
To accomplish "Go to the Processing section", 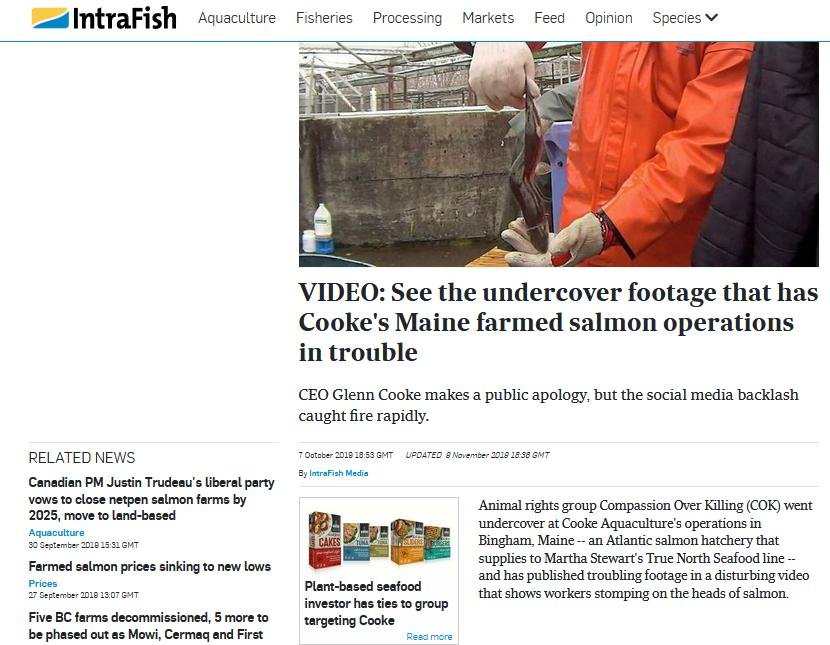I will click(x=407, y=18).
